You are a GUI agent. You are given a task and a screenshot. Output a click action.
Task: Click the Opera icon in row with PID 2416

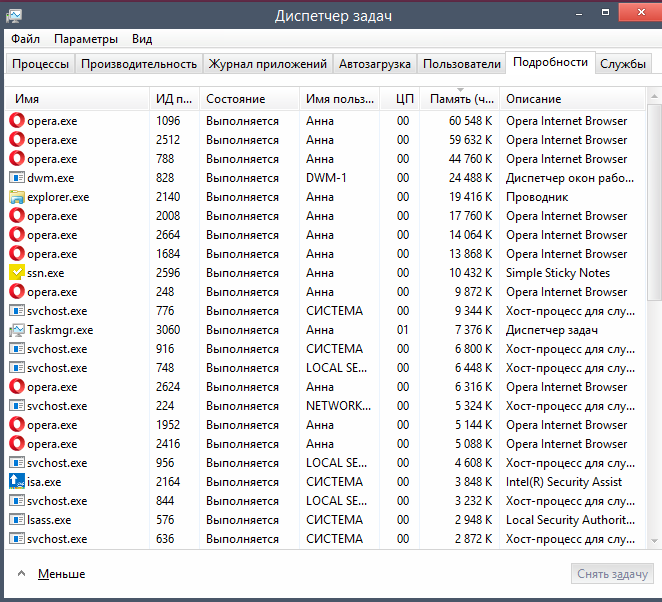17,443
